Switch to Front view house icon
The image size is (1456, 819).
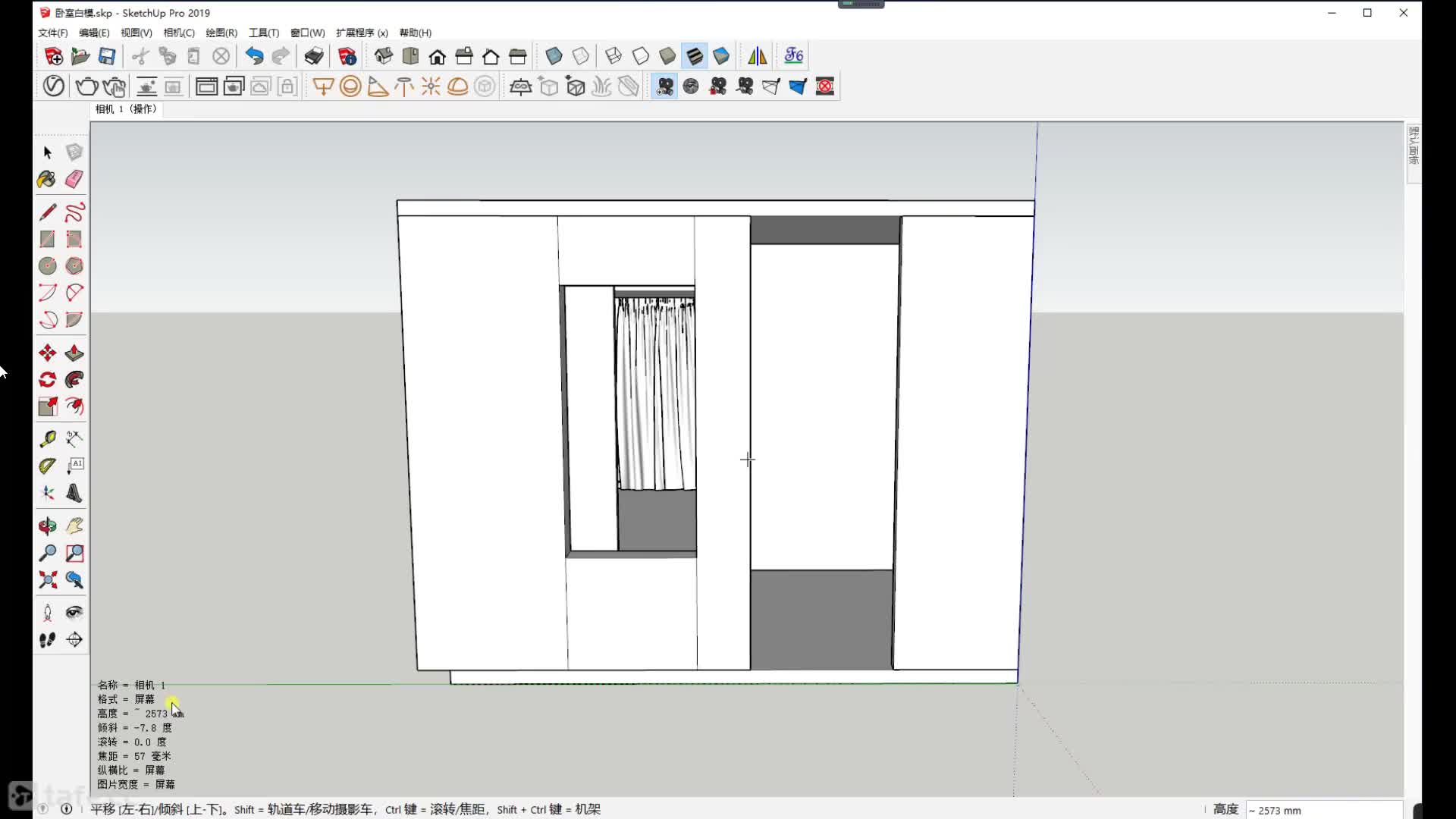pos(438,56)
